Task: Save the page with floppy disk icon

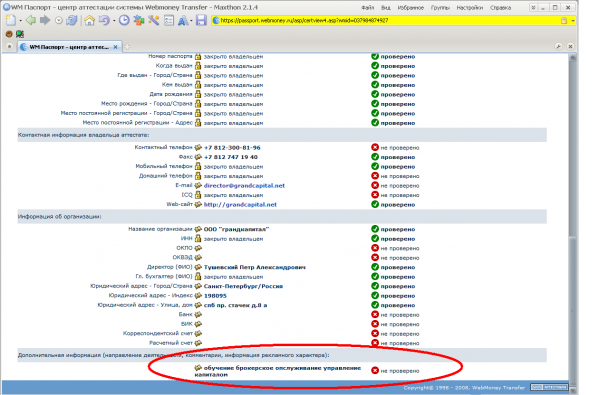Action: pos(201,20)
